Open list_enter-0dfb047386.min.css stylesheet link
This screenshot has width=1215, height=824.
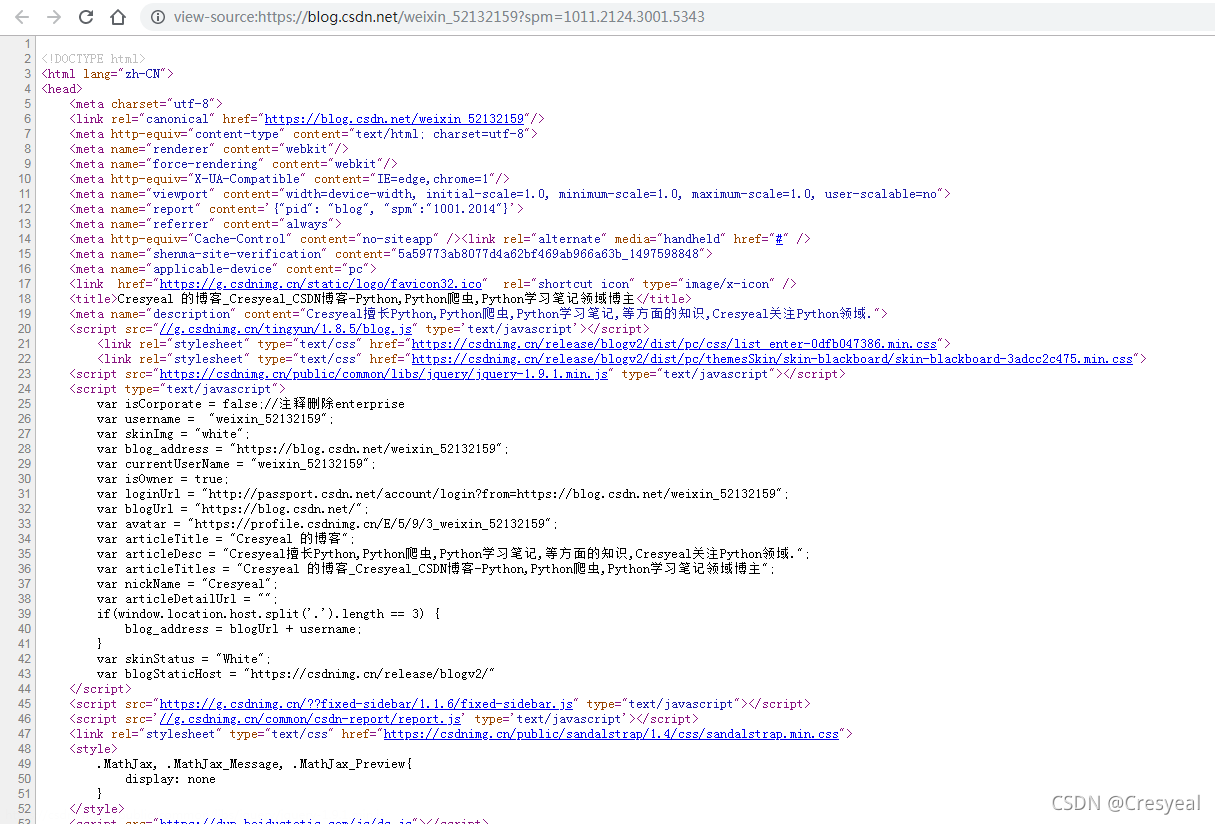(x=674, y=344)
